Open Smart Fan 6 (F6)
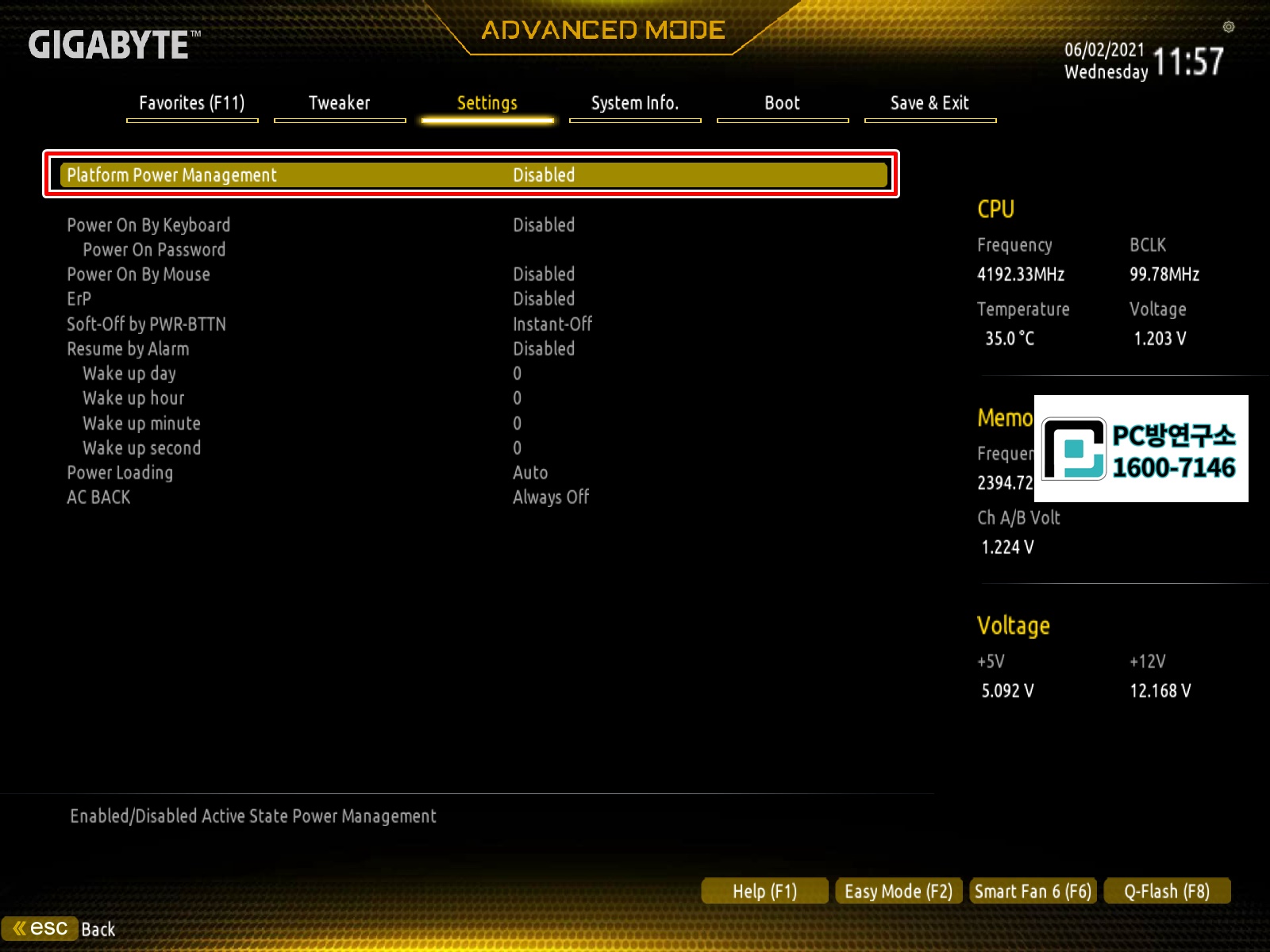 click(1033, 891)
